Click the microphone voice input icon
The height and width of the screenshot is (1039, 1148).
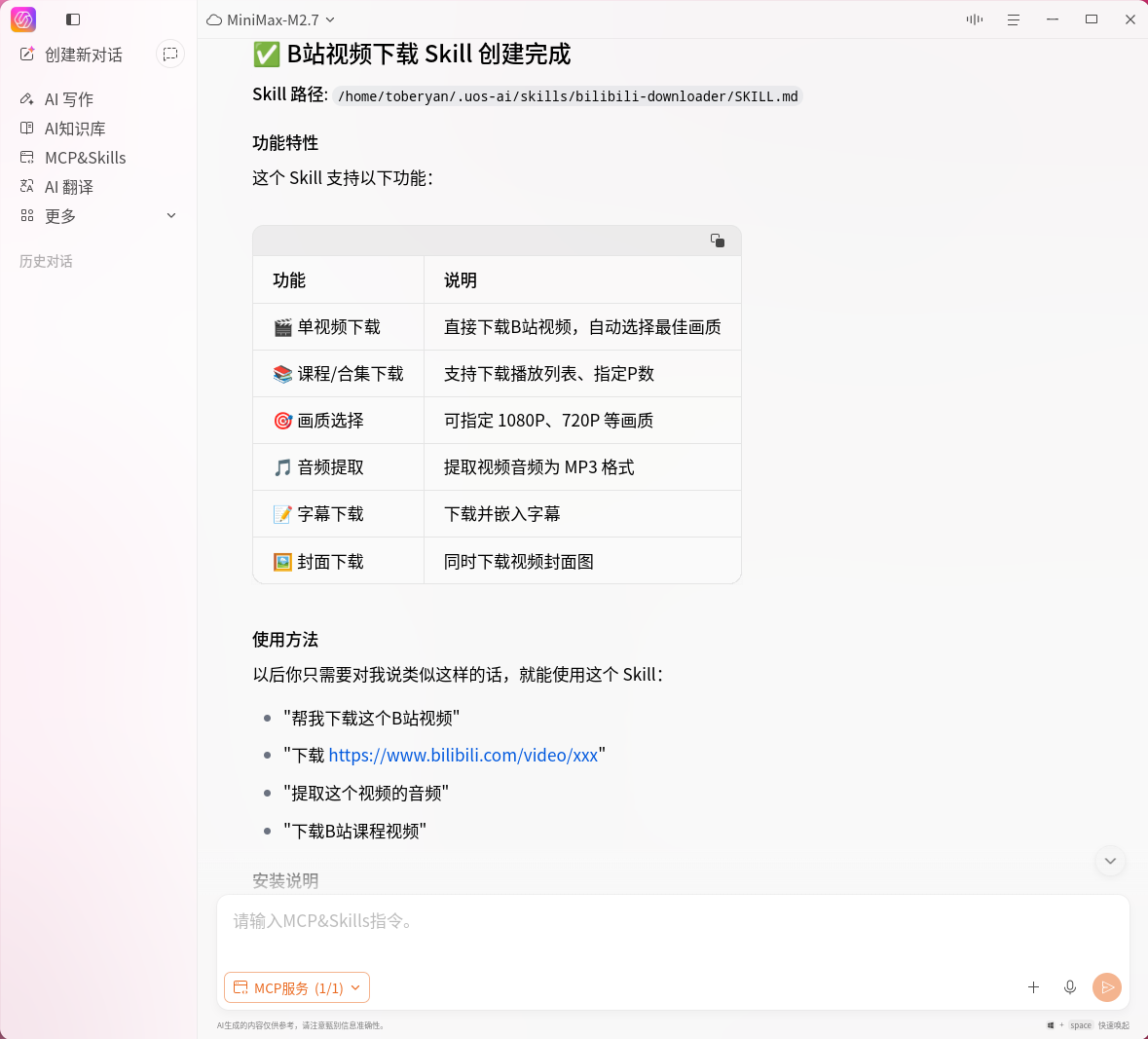[1070, 987]
